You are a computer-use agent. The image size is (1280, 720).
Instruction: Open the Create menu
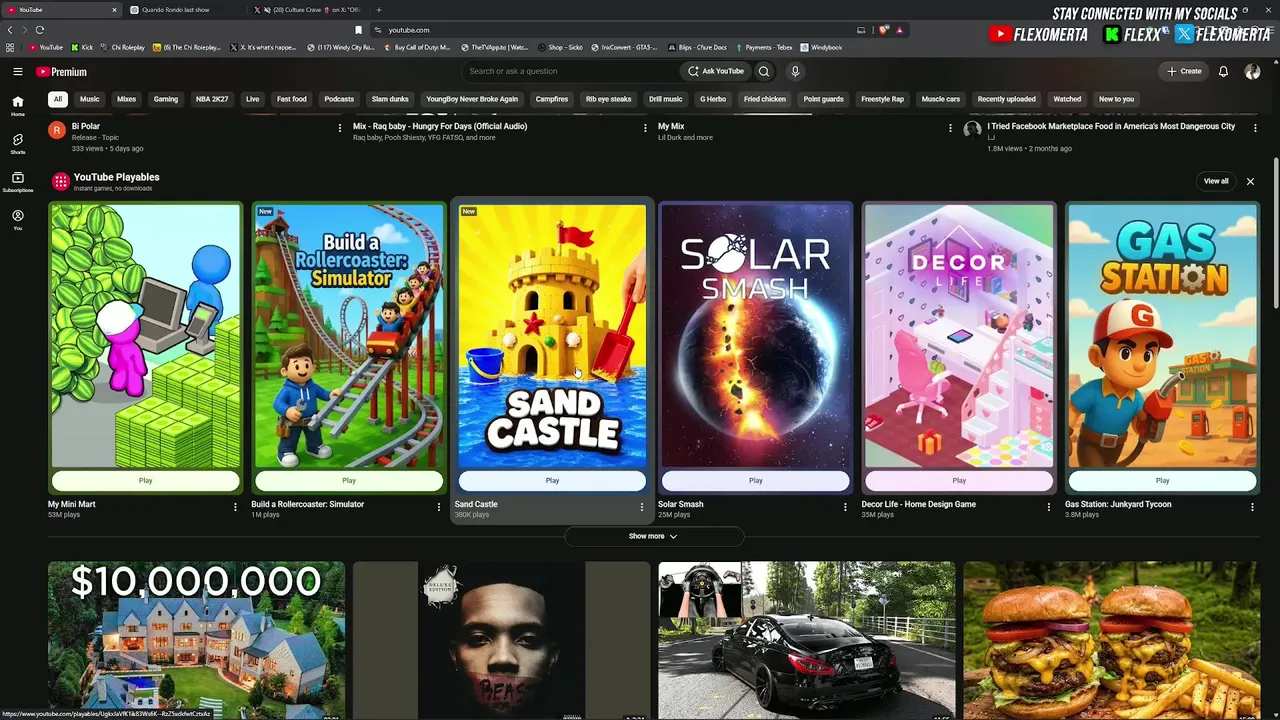1184,71
